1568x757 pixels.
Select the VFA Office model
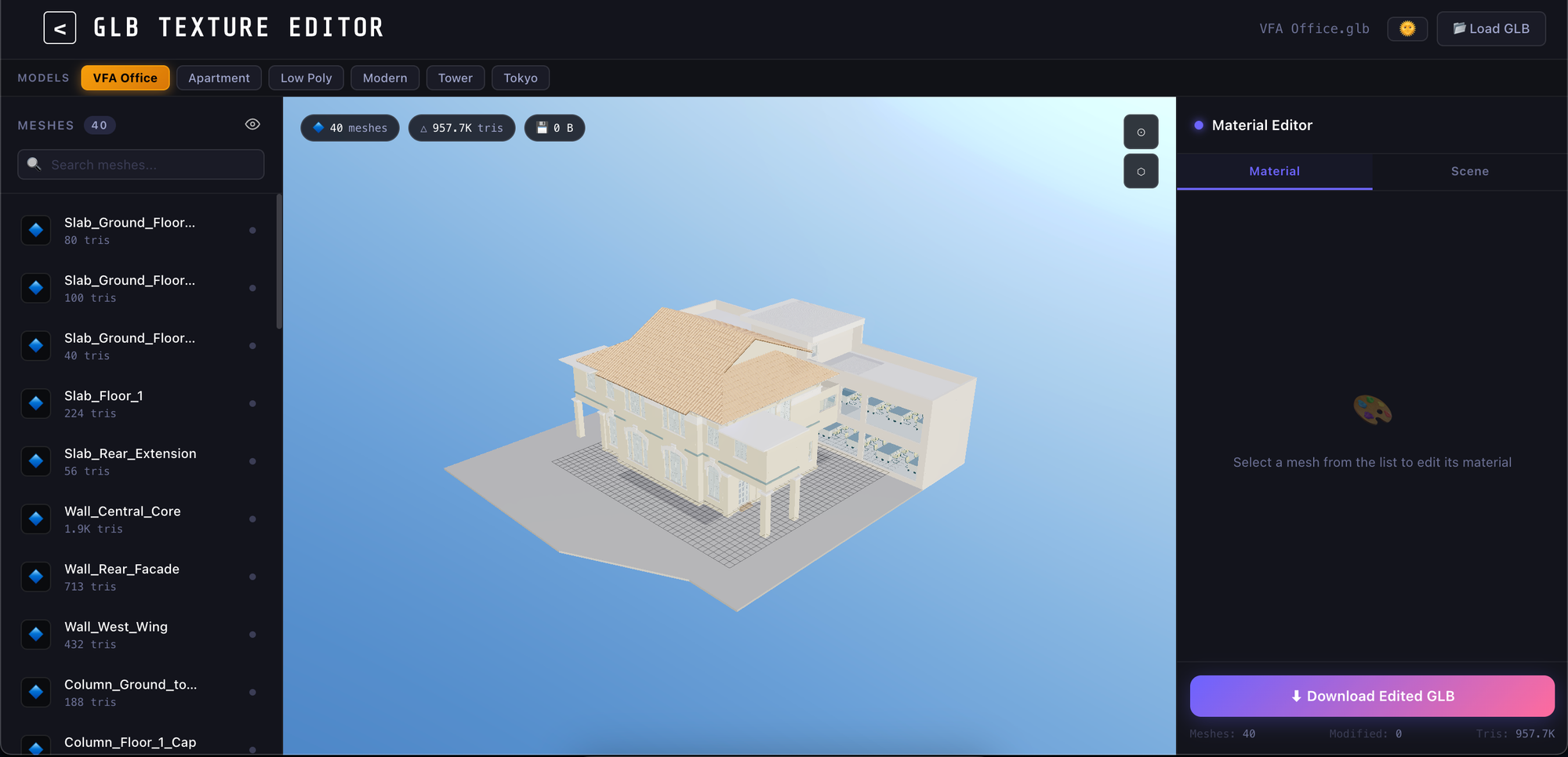[125, 78]
